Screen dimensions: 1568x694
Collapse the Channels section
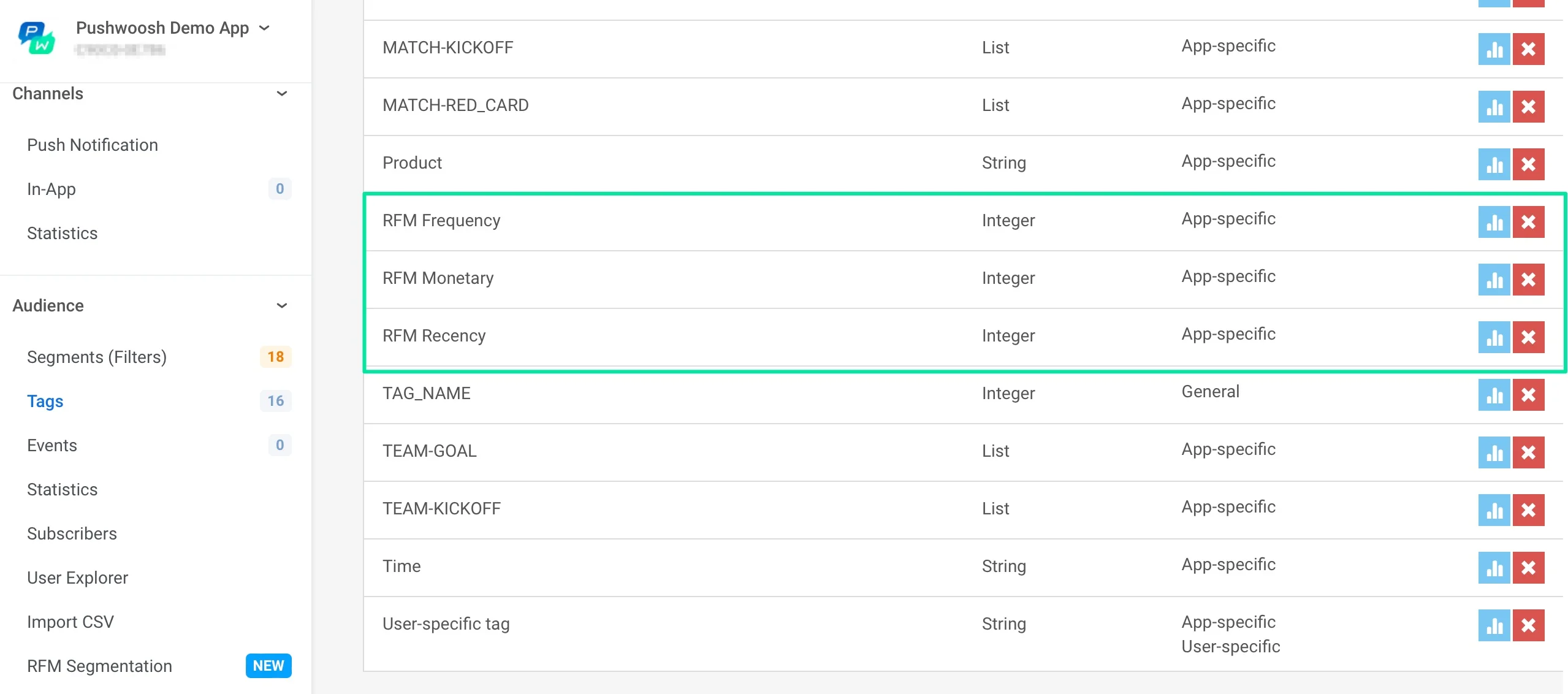(x=282, y=94)
